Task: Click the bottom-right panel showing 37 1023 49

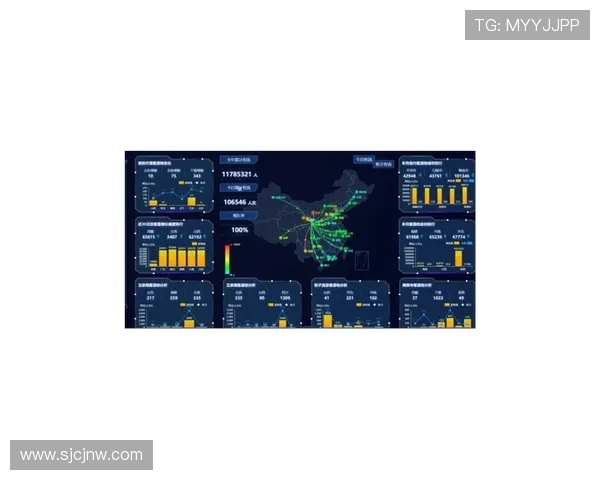Action: click(437, 305)
